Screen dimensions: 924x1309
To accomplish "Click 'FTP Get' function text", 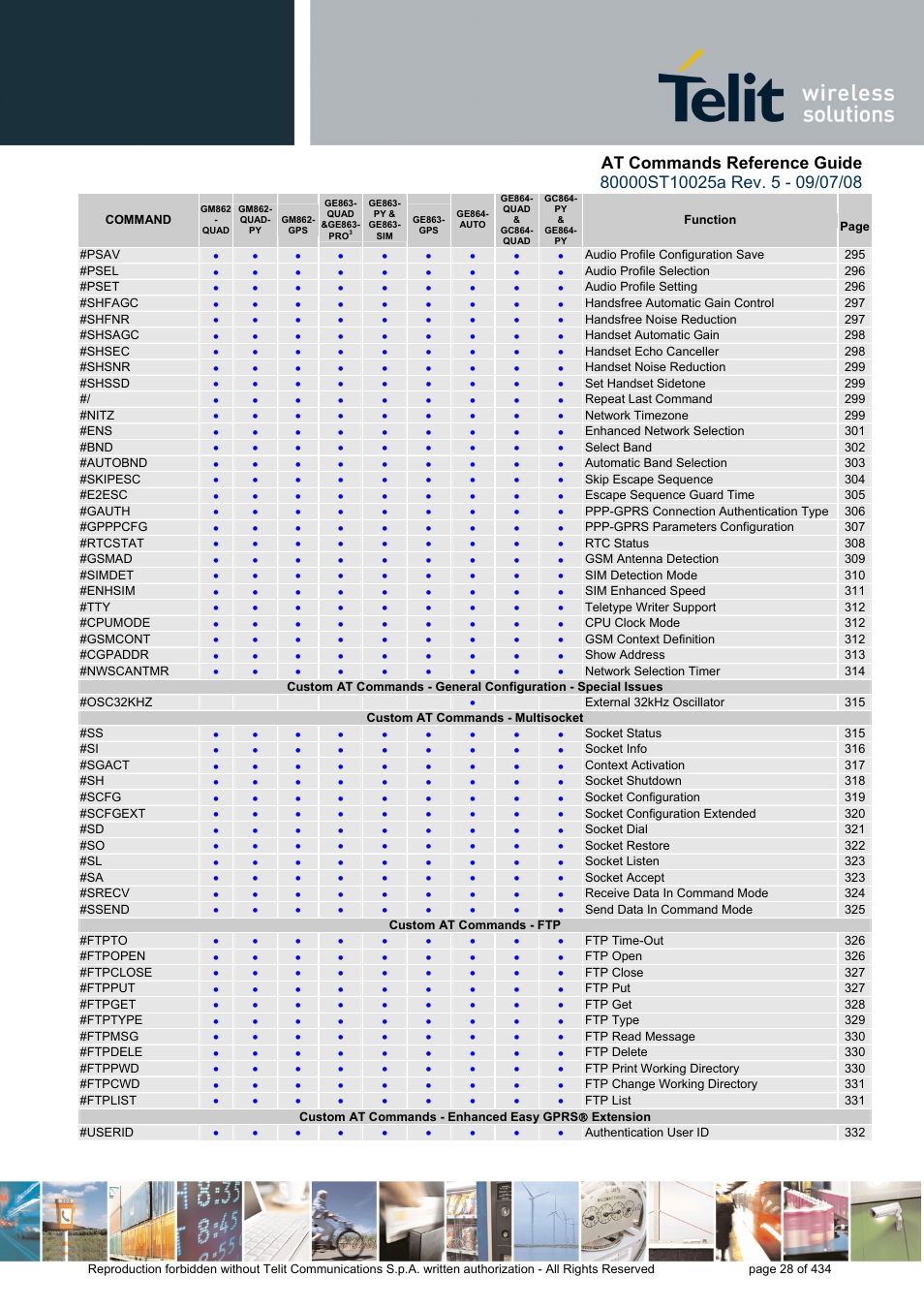I will coord(608,1005).
